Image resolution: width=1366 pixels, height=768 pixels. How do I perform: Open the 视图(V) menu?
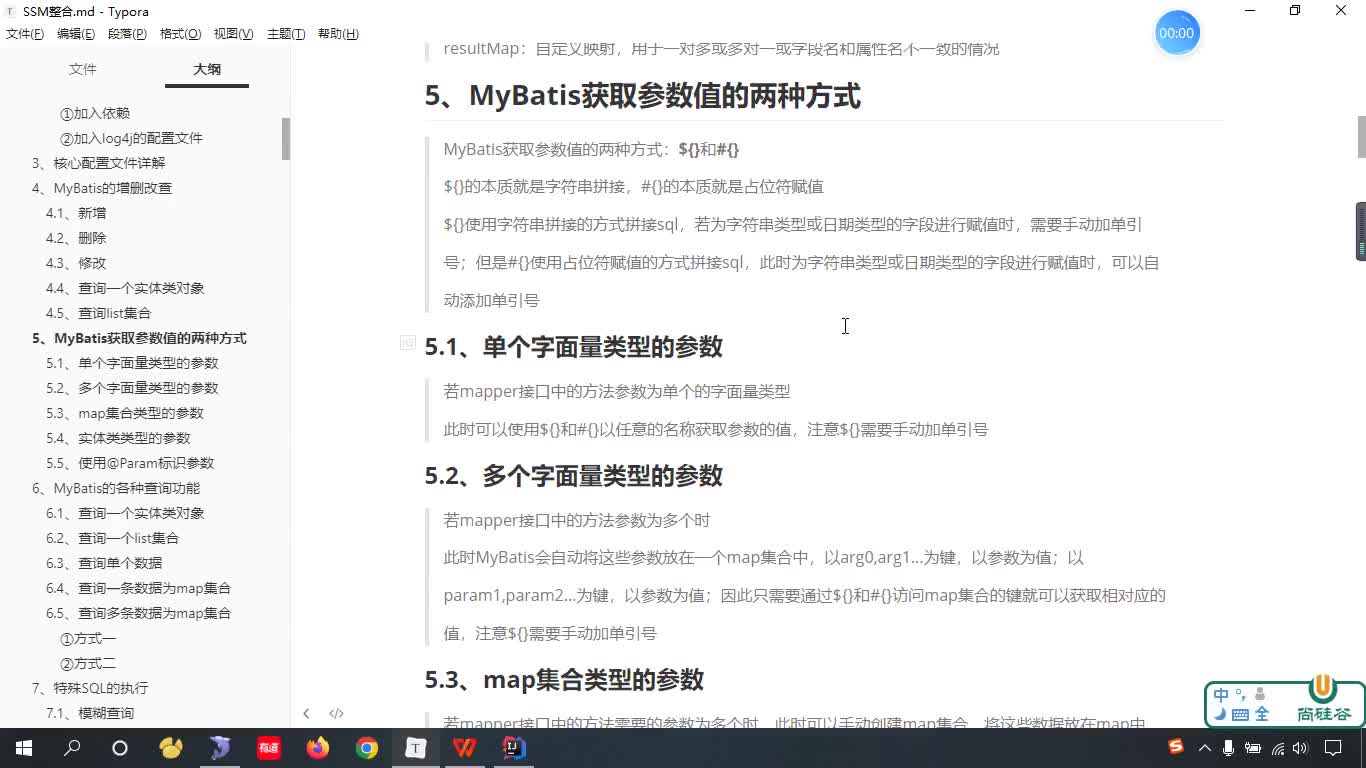point(233,34)
